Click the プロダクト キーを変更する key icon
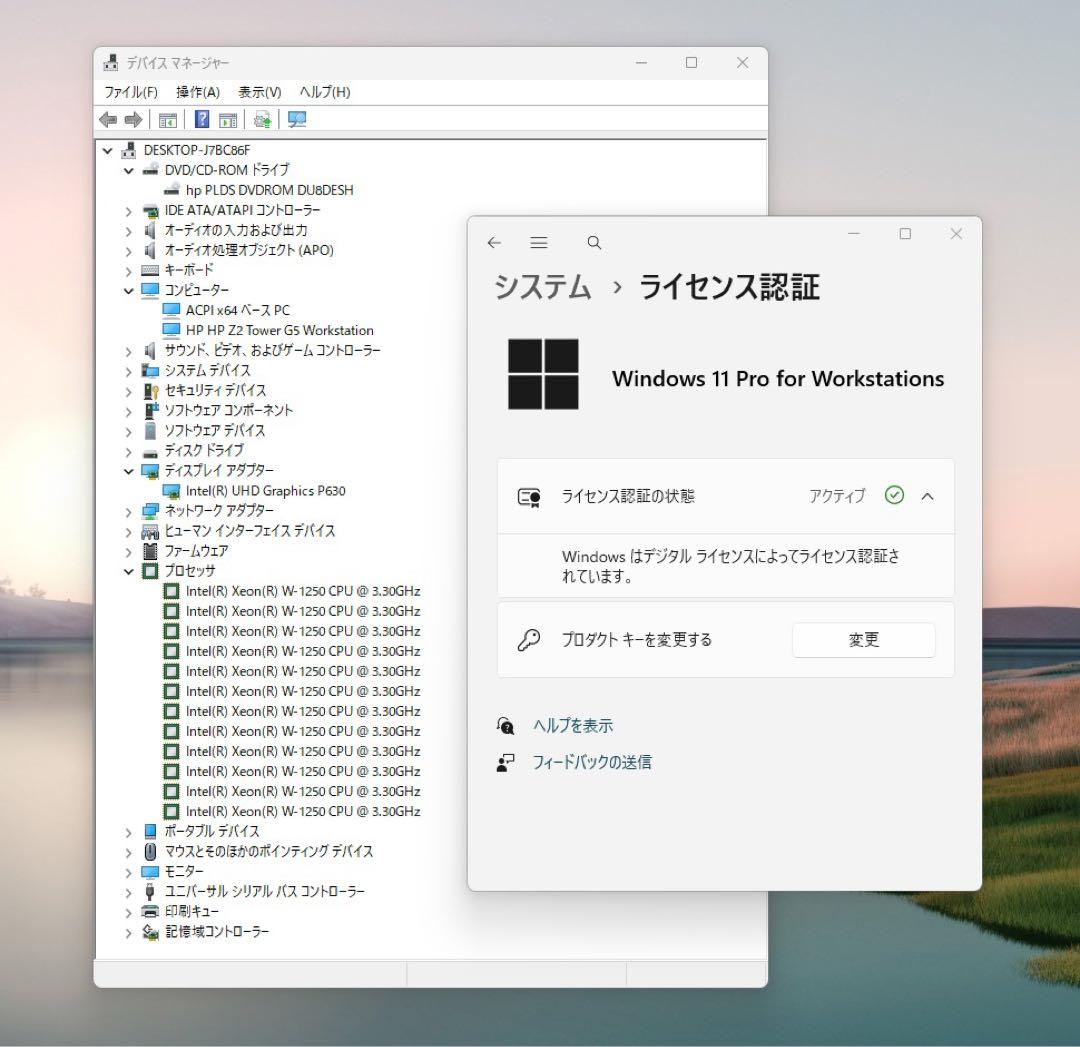Viewport: 1080px width, 1047px height. [529, 640]
